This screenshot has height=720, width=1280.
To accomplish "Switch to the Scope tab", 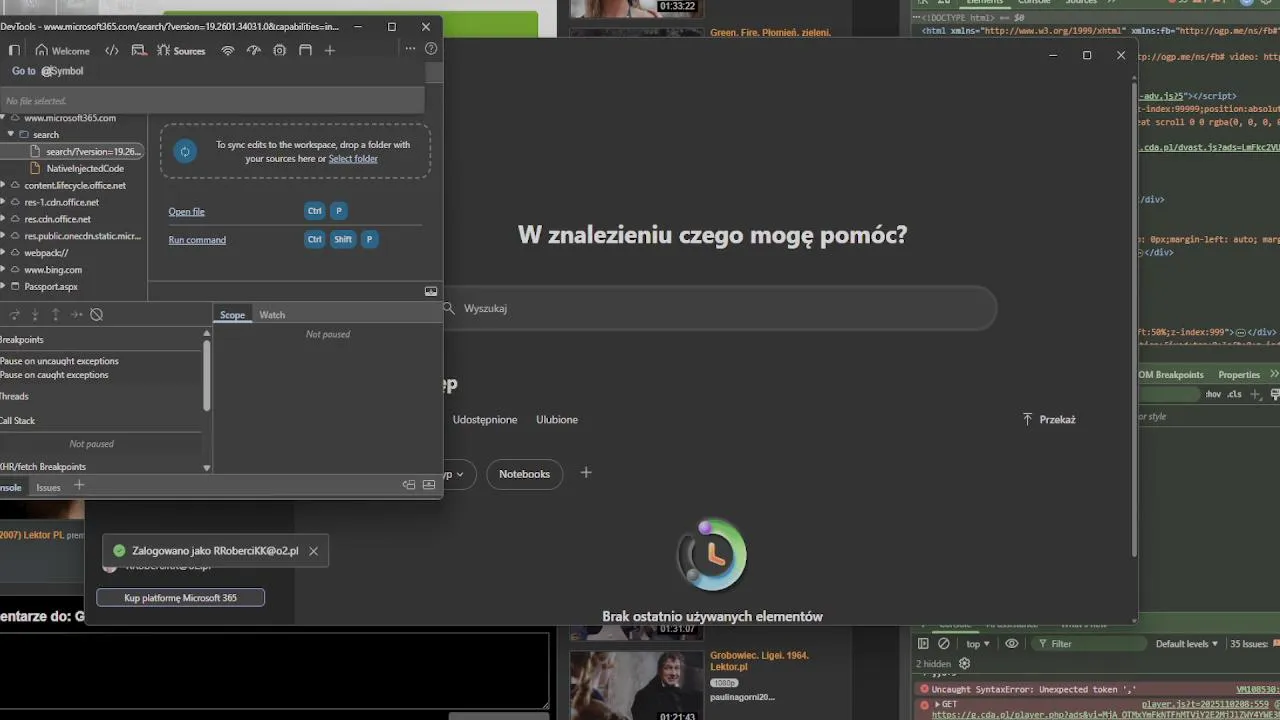I will (x=232, y=315).
